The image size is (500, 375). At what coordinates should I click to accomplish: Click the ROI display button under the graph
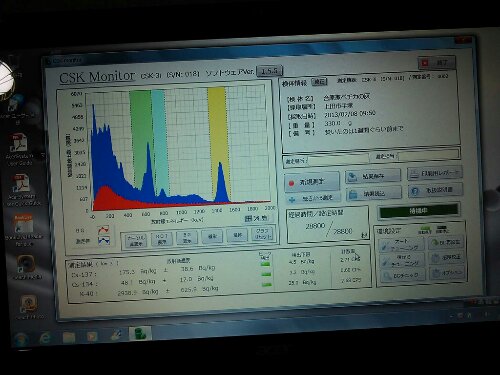[162, 239]
